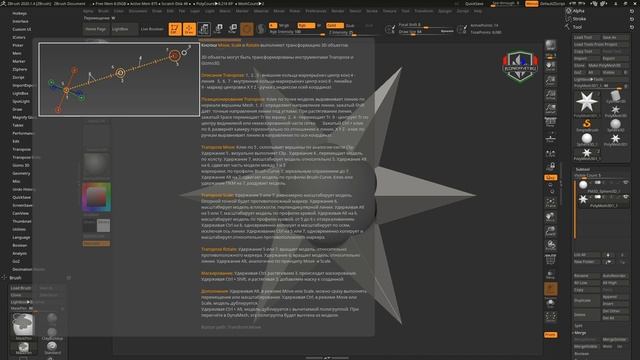Click the Zoom icon in right shelf

[551, 81]
